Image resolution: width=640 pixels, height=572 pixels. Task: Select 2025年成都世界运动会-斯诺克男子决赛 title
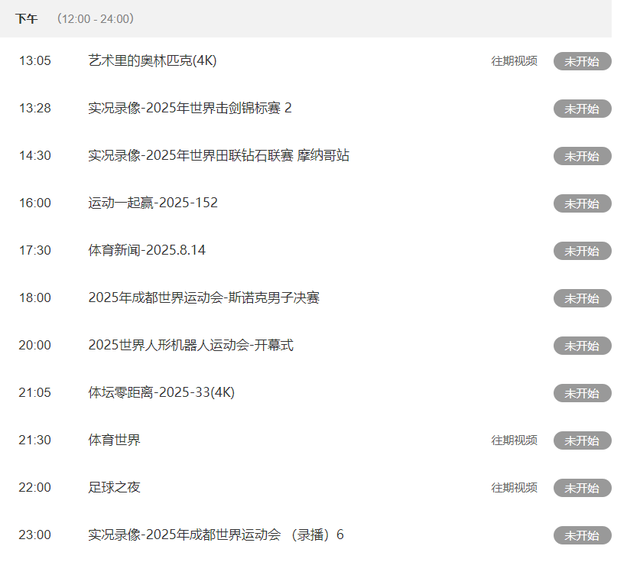click(x=204, y=298)
